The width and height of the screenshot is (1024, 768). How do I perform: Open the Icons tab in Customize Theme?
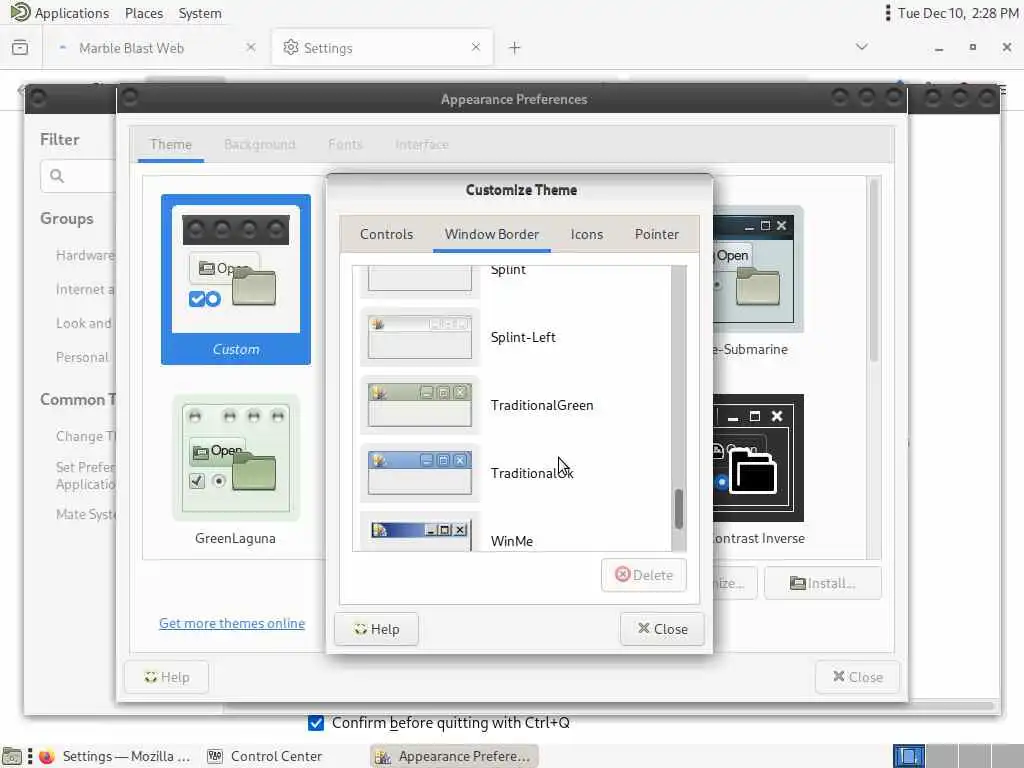click(x=586, y=234)
